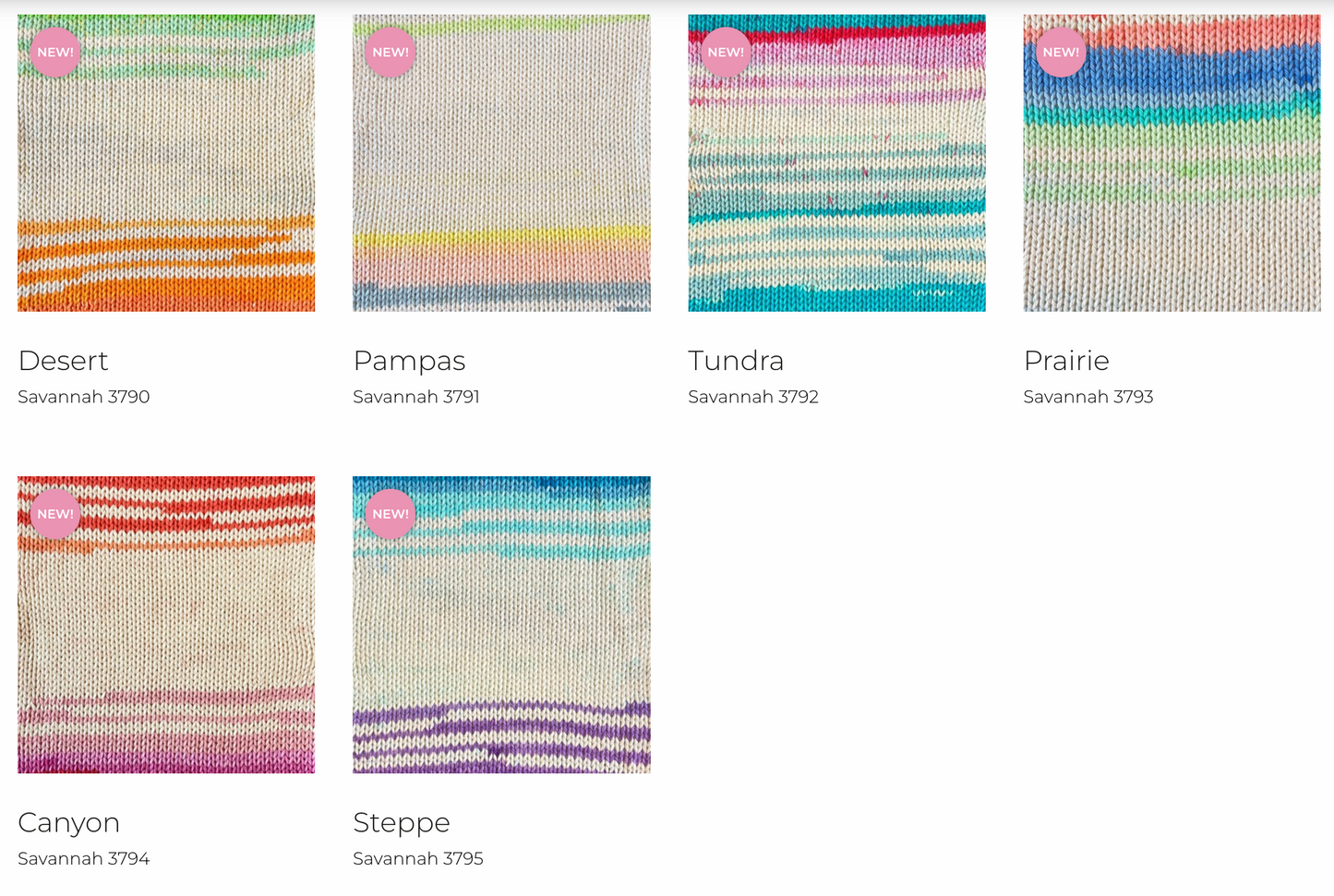Click the Savannah 3795 label
The height and width of the screenshot is (896, 1334).
click(x=418, y=859)
